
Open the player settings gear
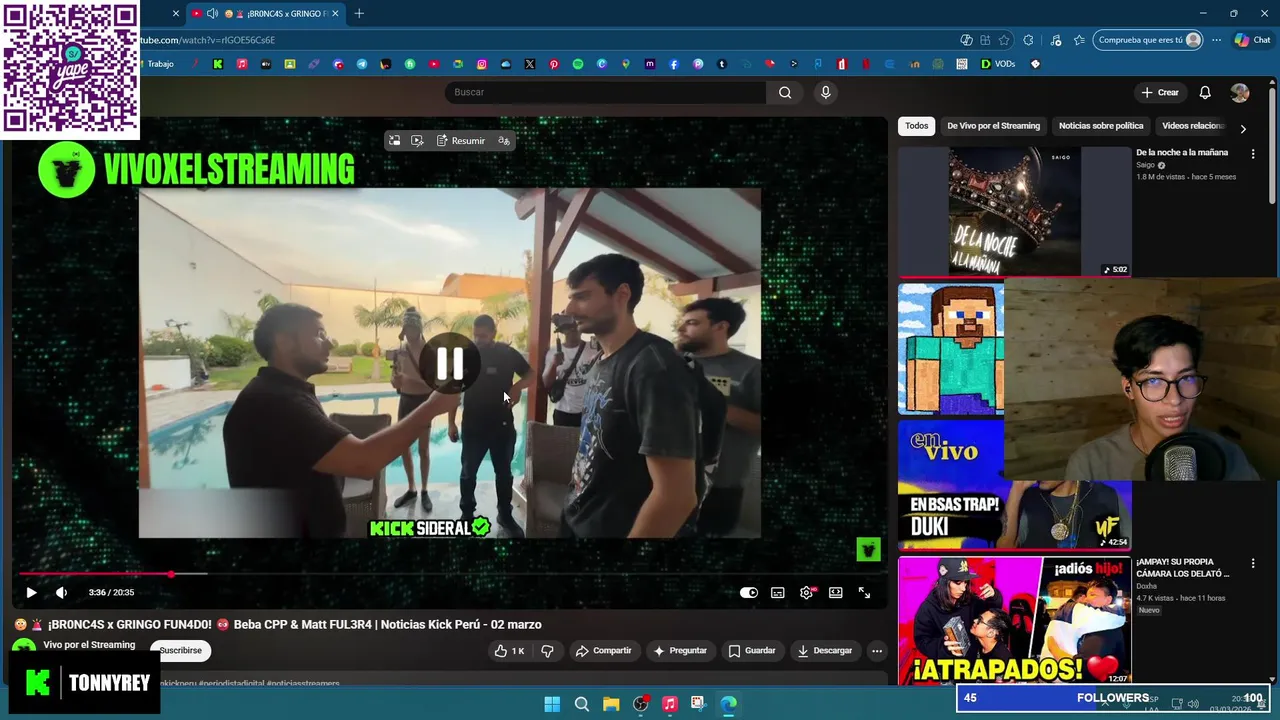click(806, 592)
